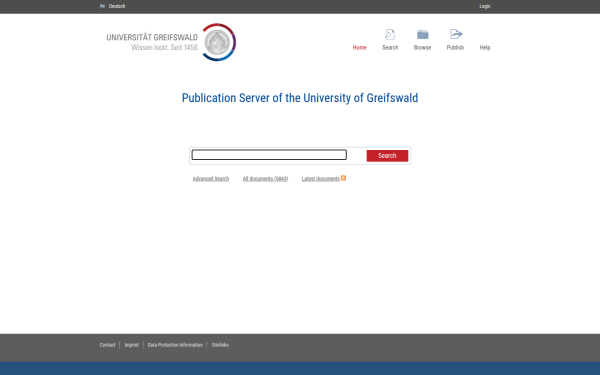Screen dimensions: 600x375
Task: Open the Sitelinks footer link
Action: (x=220, y=345)
